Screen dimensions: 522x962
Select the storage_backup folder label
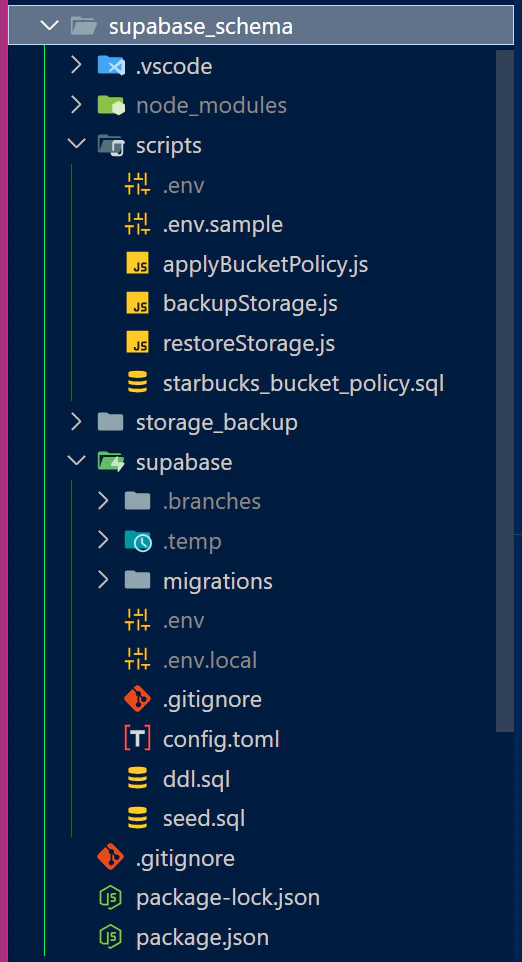tap(217, 423)
